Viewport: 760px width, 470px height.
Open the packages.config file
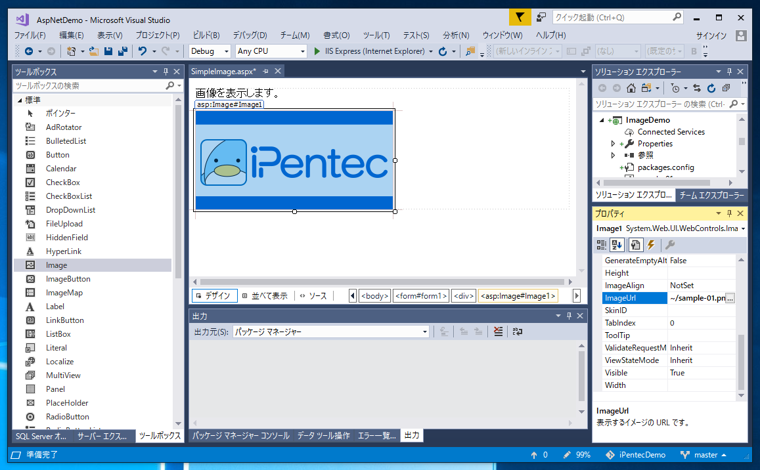(x=665, y=168)
